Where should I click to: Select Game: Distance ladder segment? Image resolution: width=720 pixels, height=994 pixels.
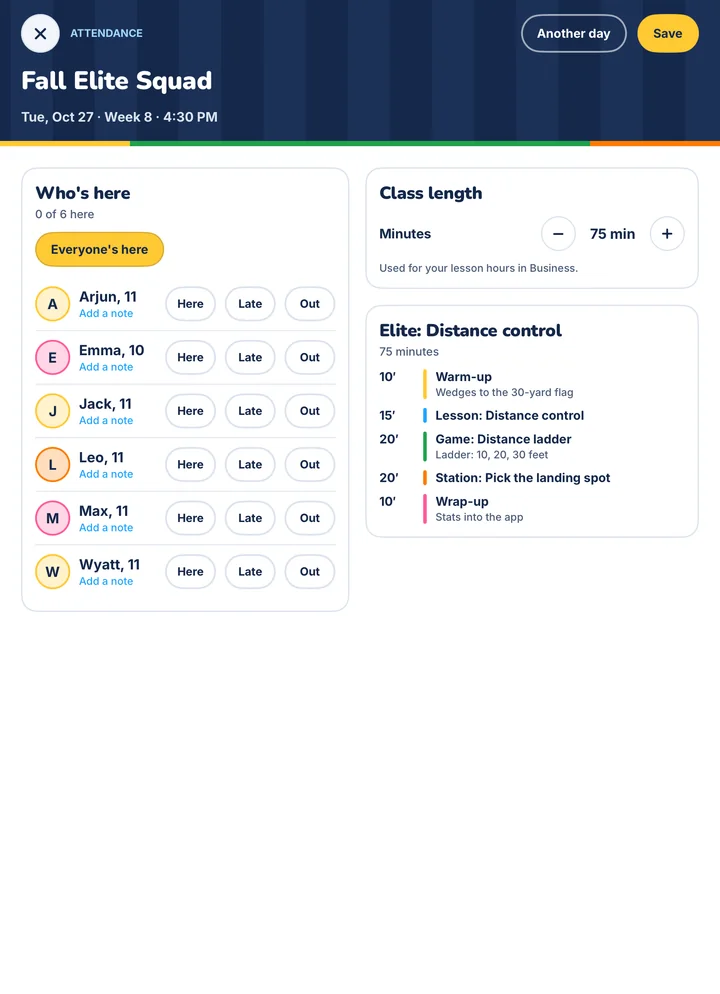pyautogui.click(x=532, y=446)
